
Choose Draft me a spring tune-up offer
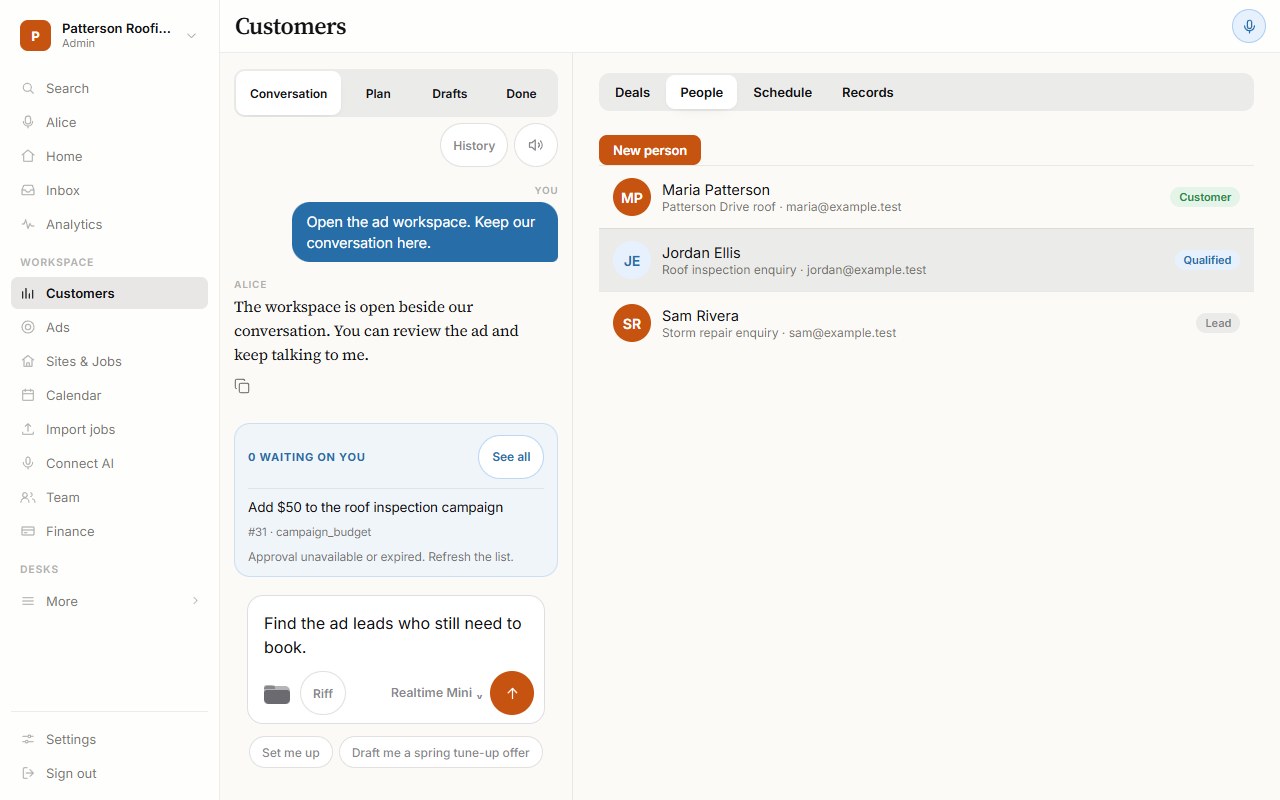[x=441, y=752]
